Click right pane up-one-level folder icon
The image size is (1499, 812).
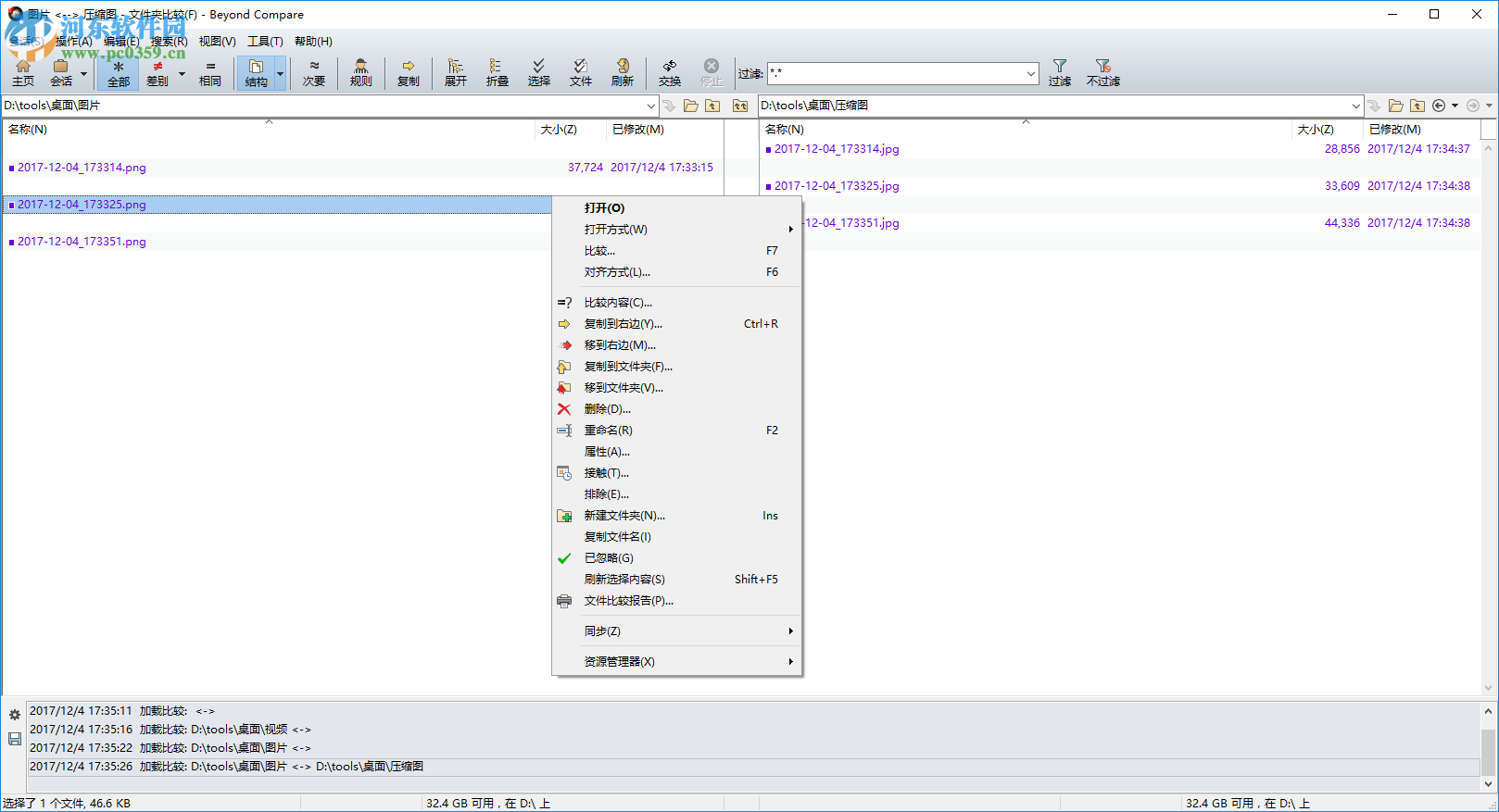pyautogui.click(x=1417, y=106)
